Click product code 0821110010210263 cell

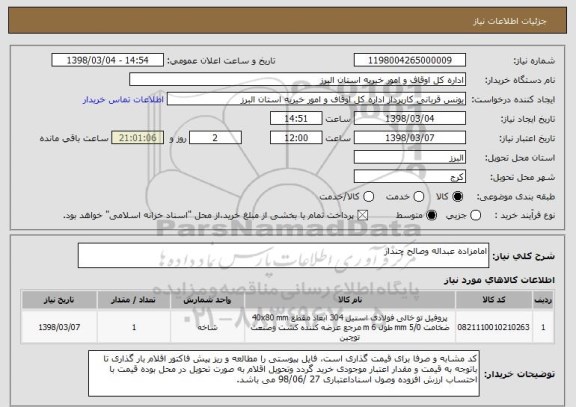click(494, 327)
